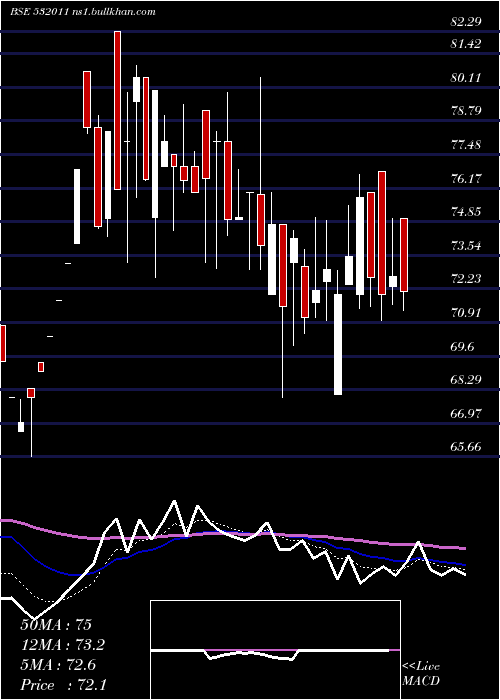The height and width of the screenshot is (700, 500).
Task: Open the MACD inset chart box
Action: coord(275,650)
